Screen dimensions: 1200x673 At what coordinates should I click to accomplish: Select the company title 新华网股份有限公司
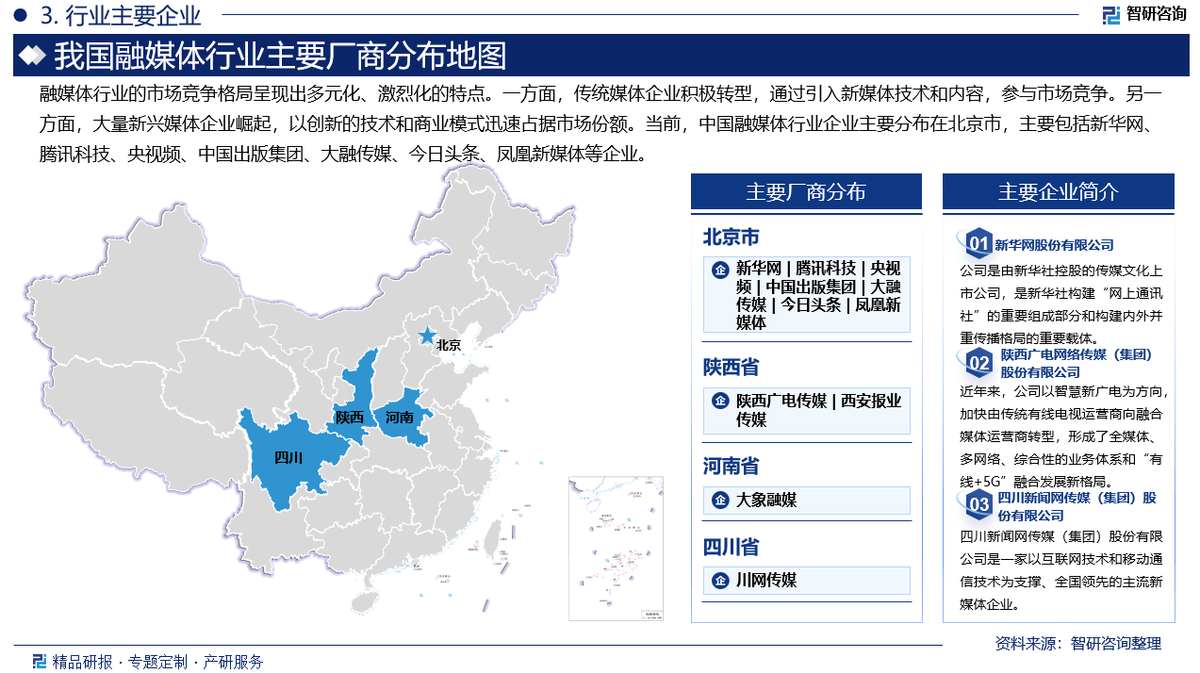(1054, 245)
